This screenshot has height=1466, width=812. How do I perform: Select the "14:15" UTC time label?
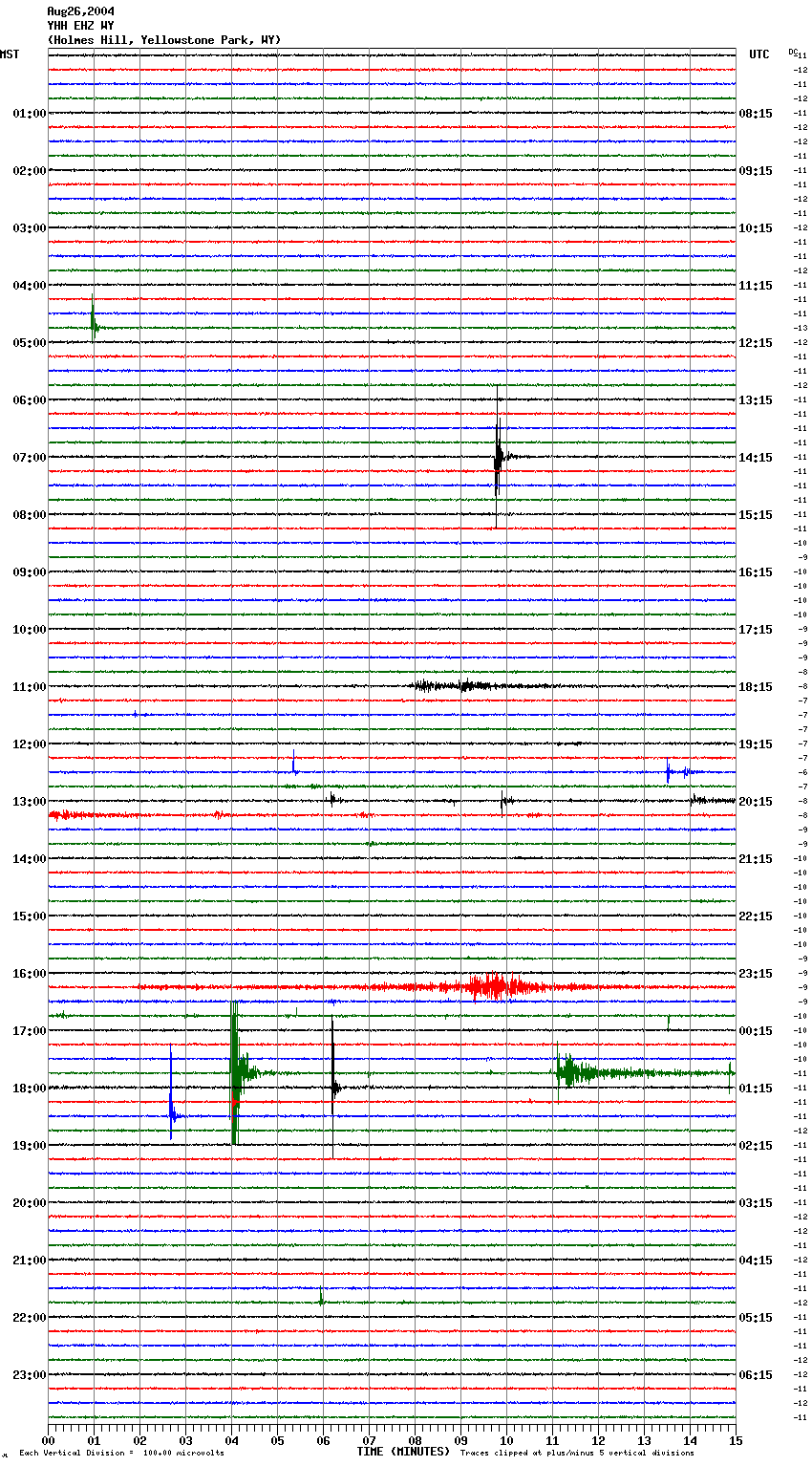[756, 458]
